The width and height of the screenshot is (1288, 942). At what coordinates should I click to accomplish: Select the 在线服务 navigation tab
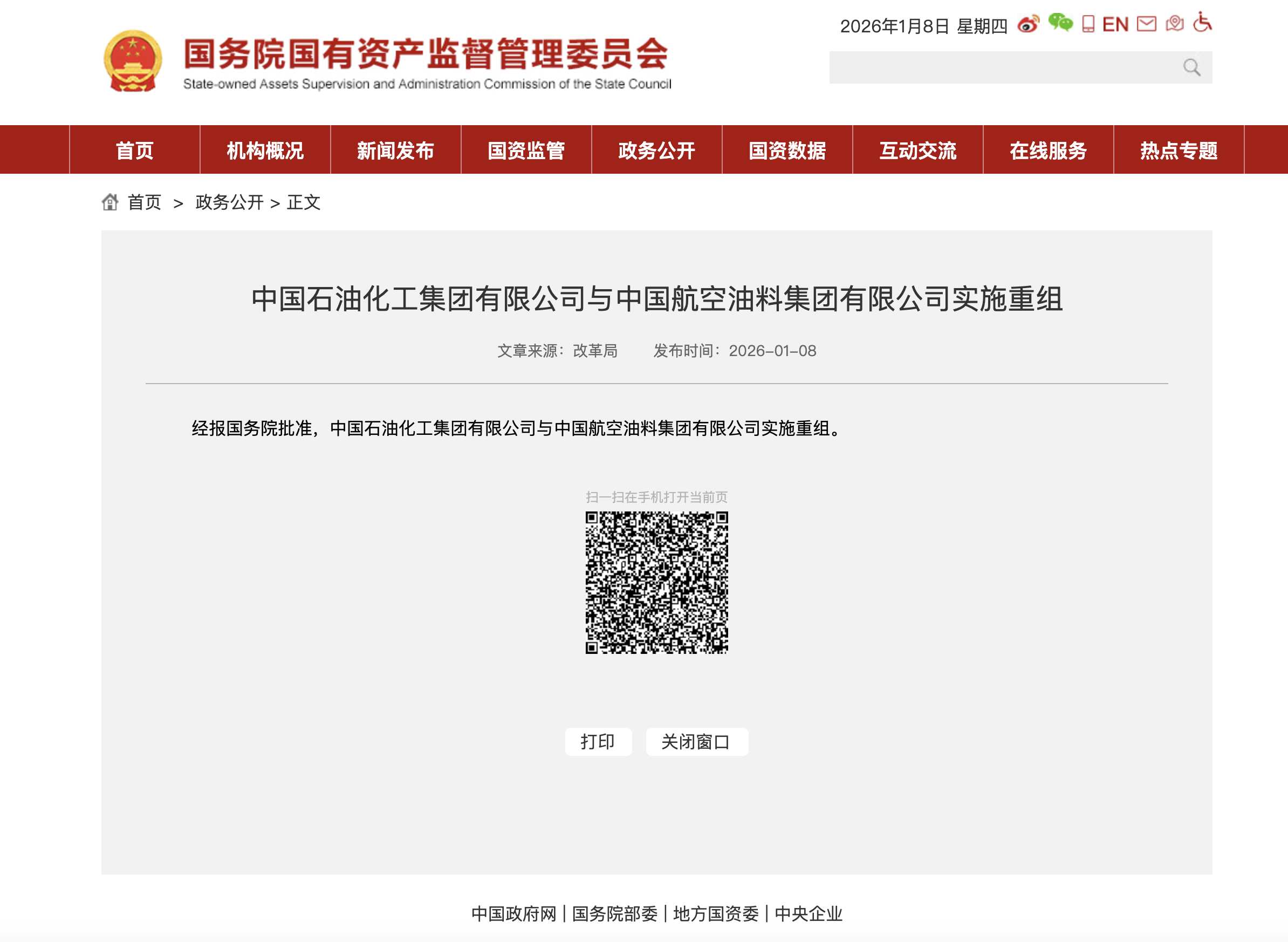click(x=1048, y=150)
